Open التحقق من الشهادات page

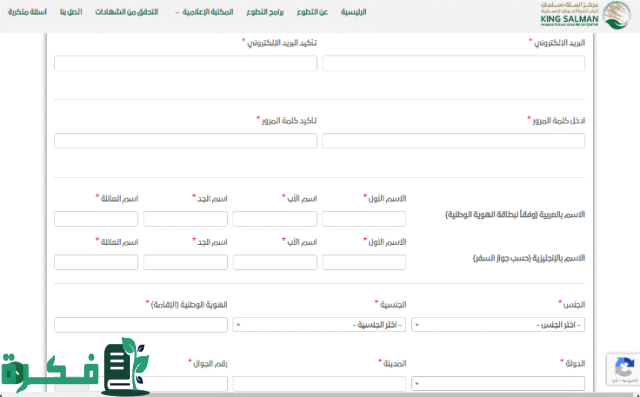click(127, 12)
